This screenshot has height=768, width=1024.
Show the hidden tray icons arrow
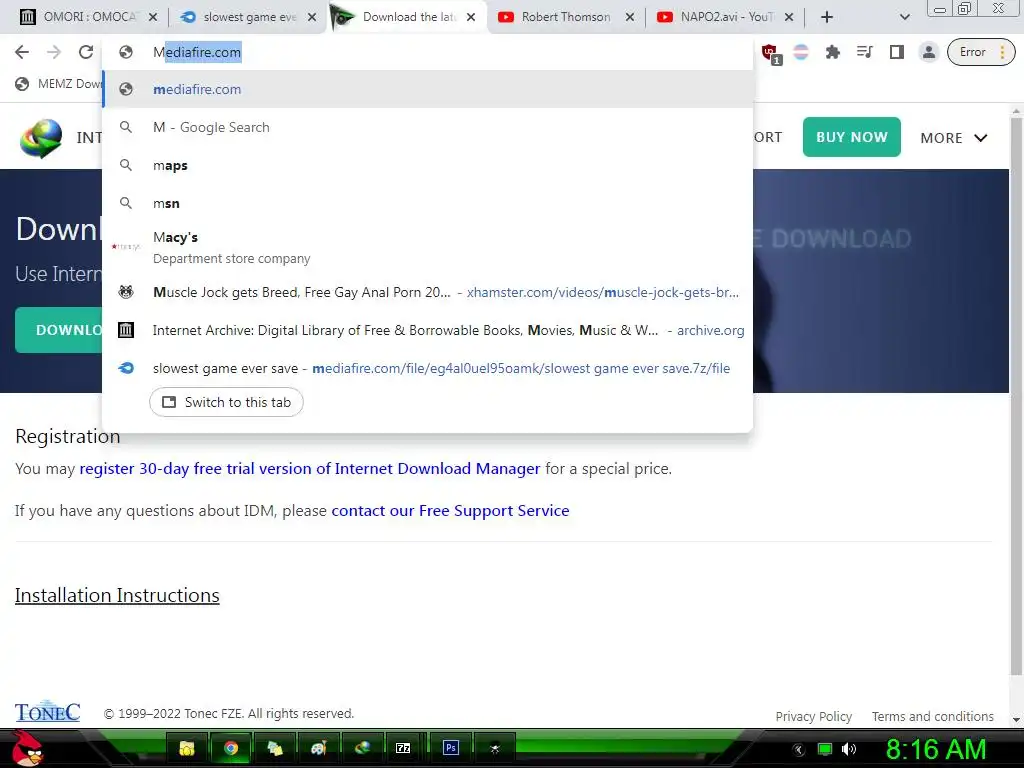click(x=799, y=750)
